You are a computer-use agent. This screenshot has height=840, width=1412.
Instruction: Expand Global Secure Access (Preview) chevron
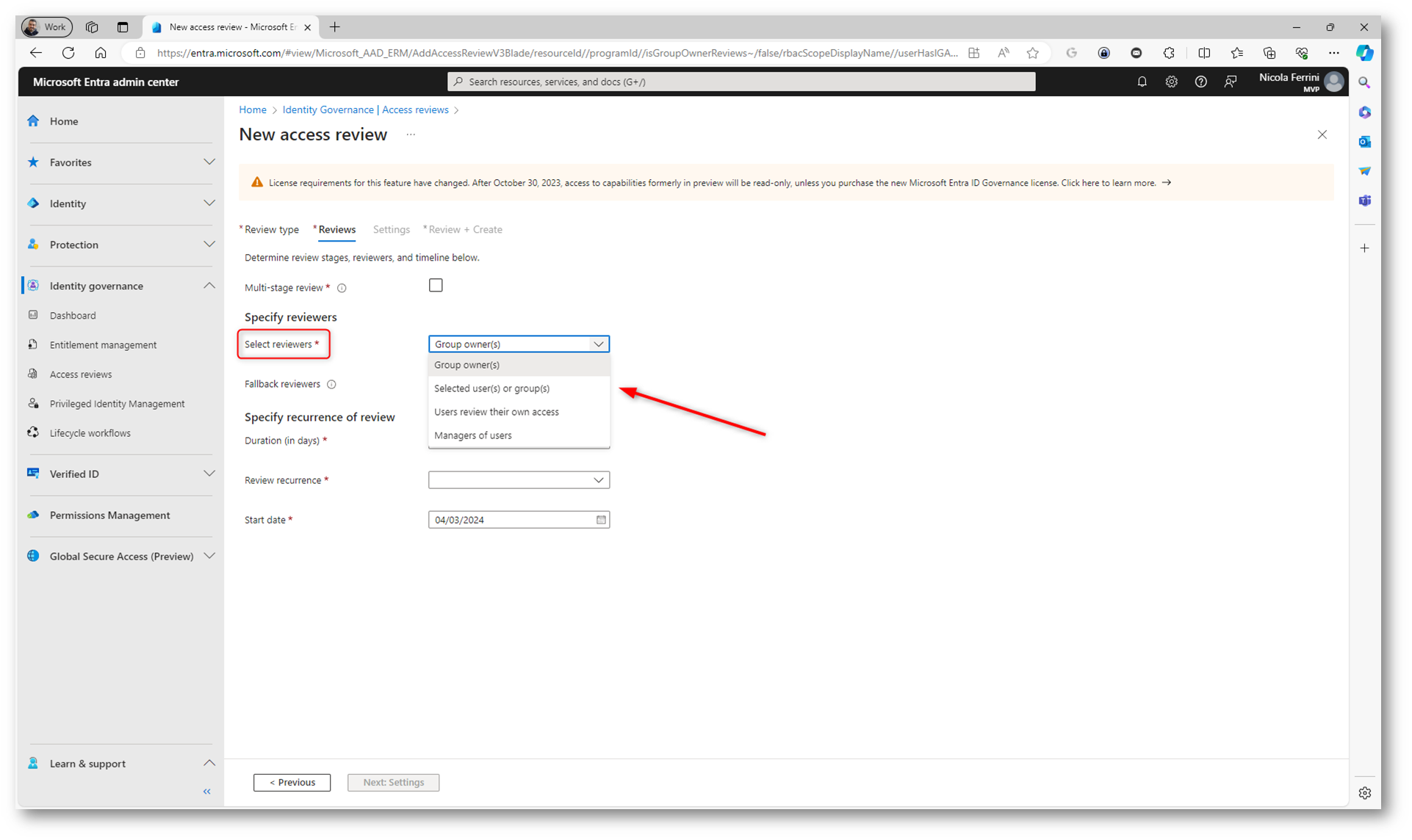209,556
